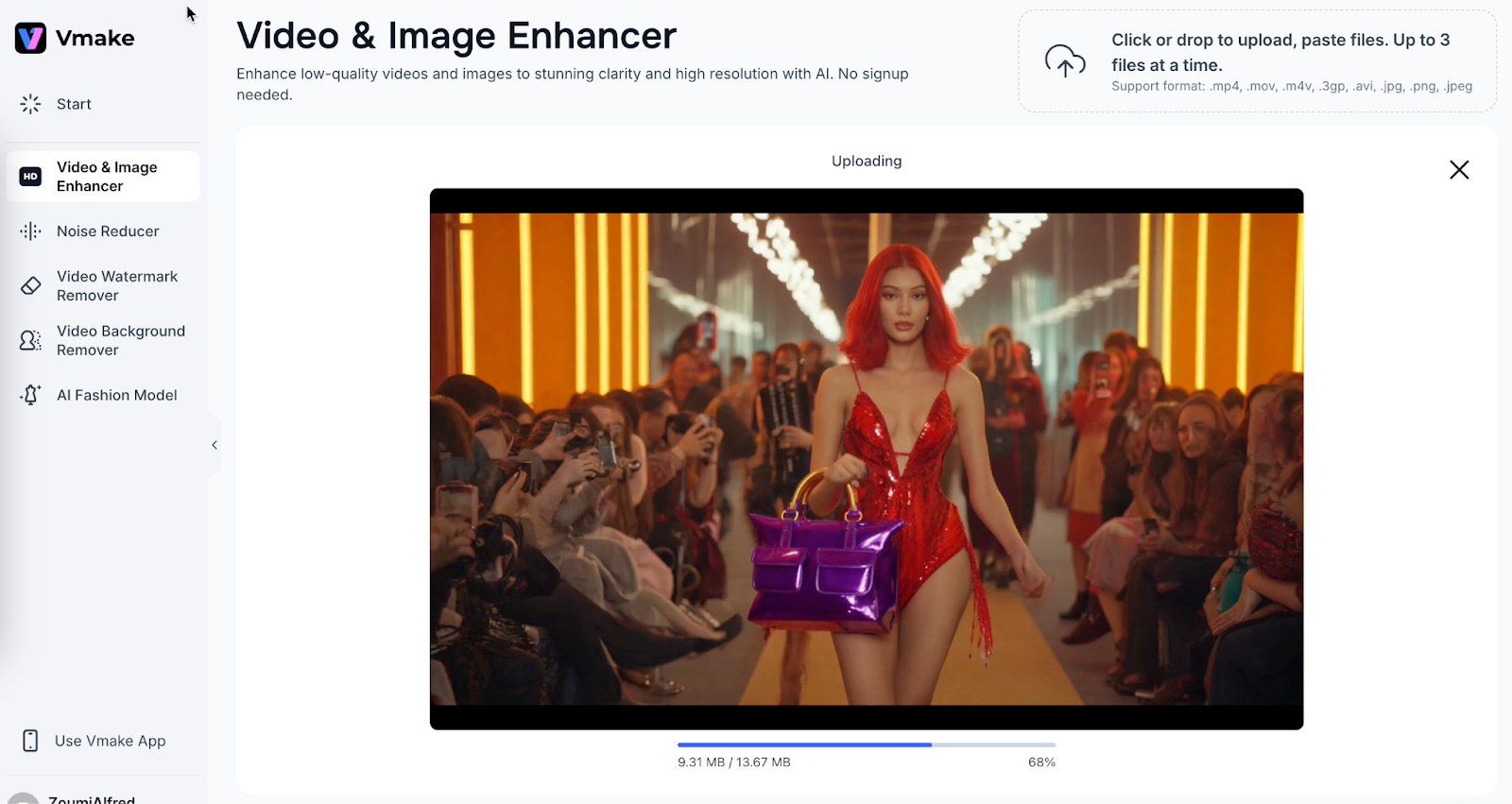This screenshot has width=1512, height=804.
Task: Click the Start sparkle icon
Action: 30,104
